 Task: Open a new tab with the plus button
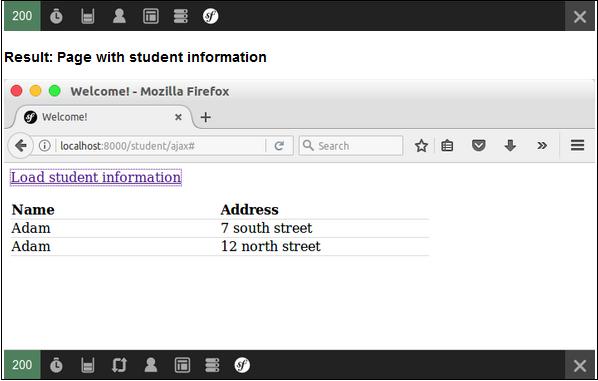206,117
